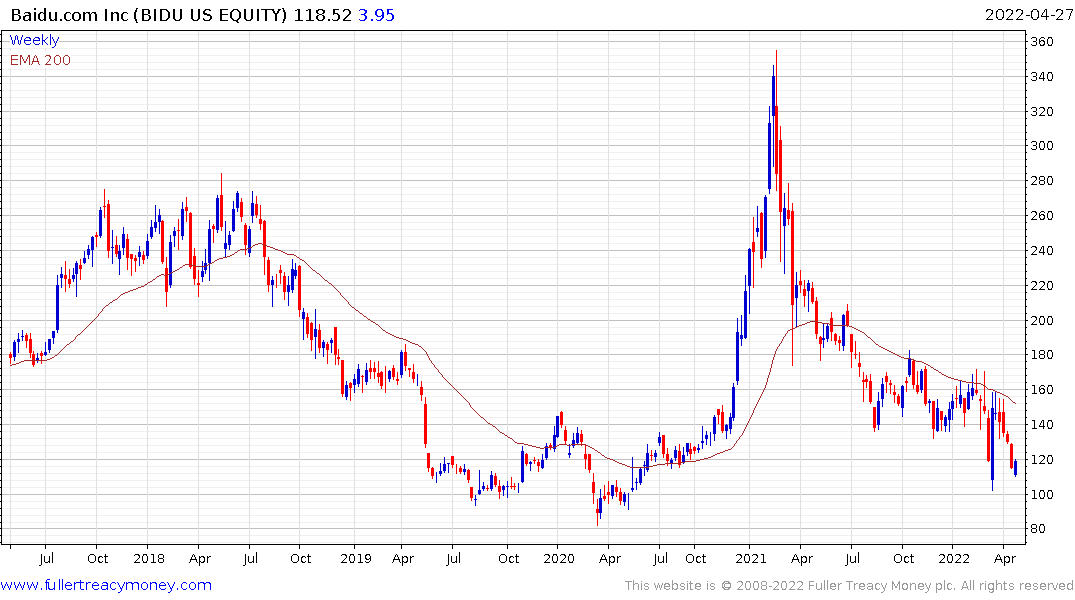Click the 340 price axis label
The height and width of the screenshot is (600, 1075).
click(1041, 76)
